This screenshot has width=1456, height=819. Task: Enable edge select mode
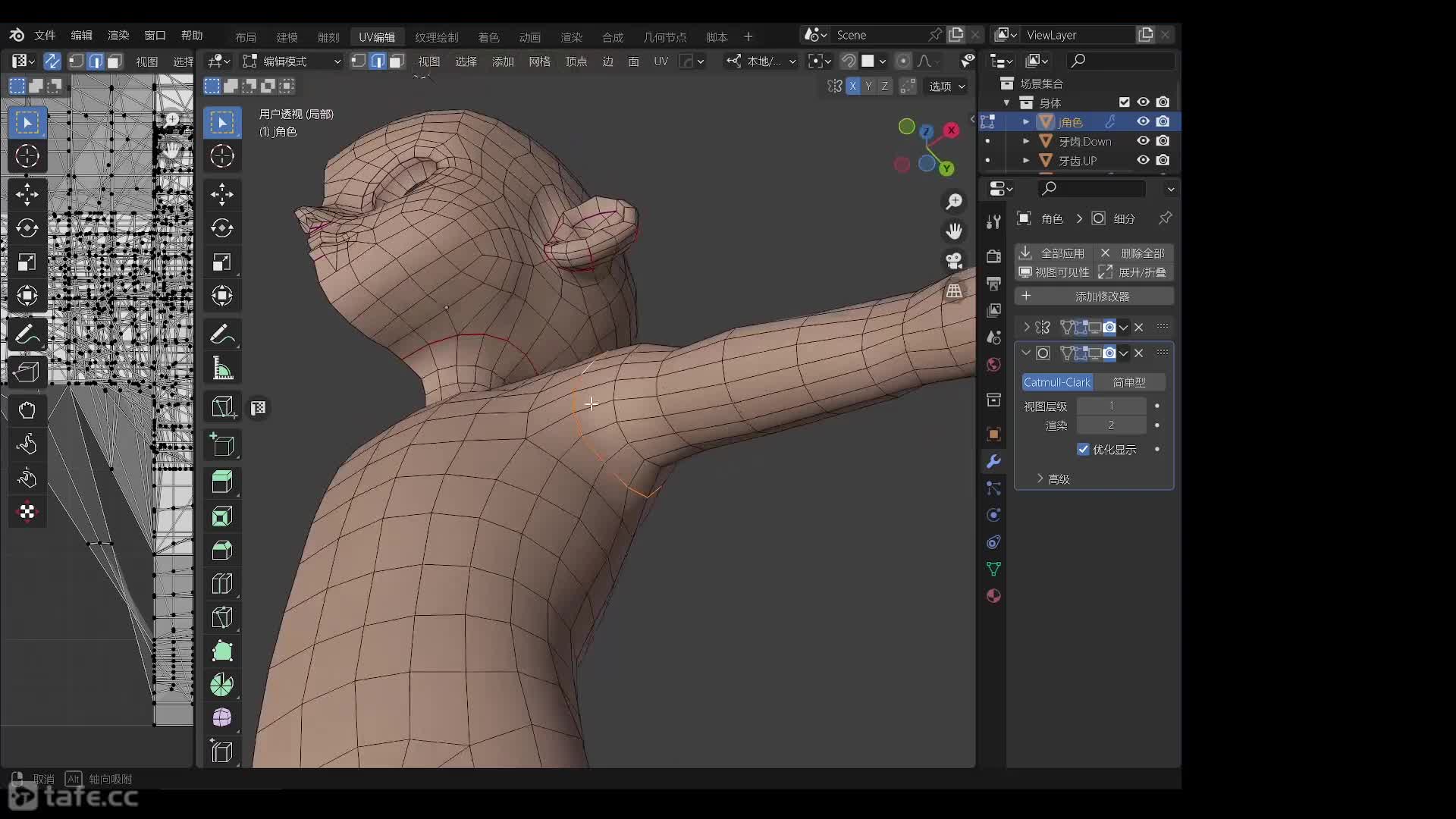378,61
